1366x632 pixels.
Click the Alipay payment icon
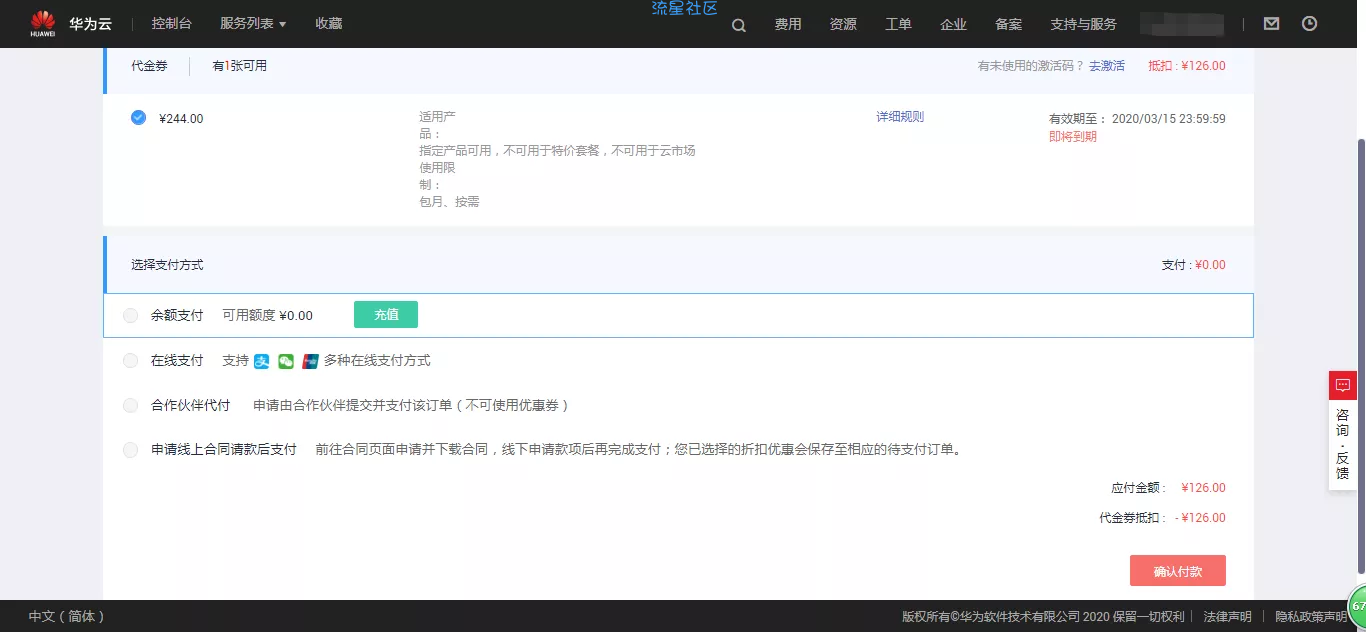point(262,361)
